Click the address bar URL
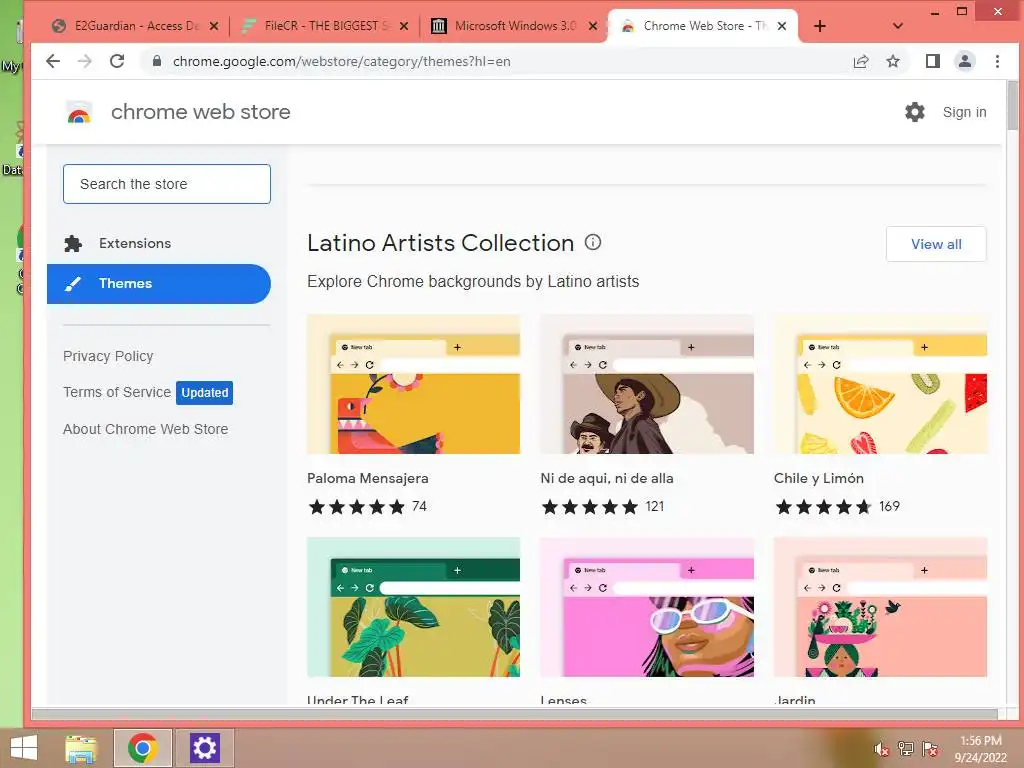This screenshot has width=1024, height=768. (342, 61)
